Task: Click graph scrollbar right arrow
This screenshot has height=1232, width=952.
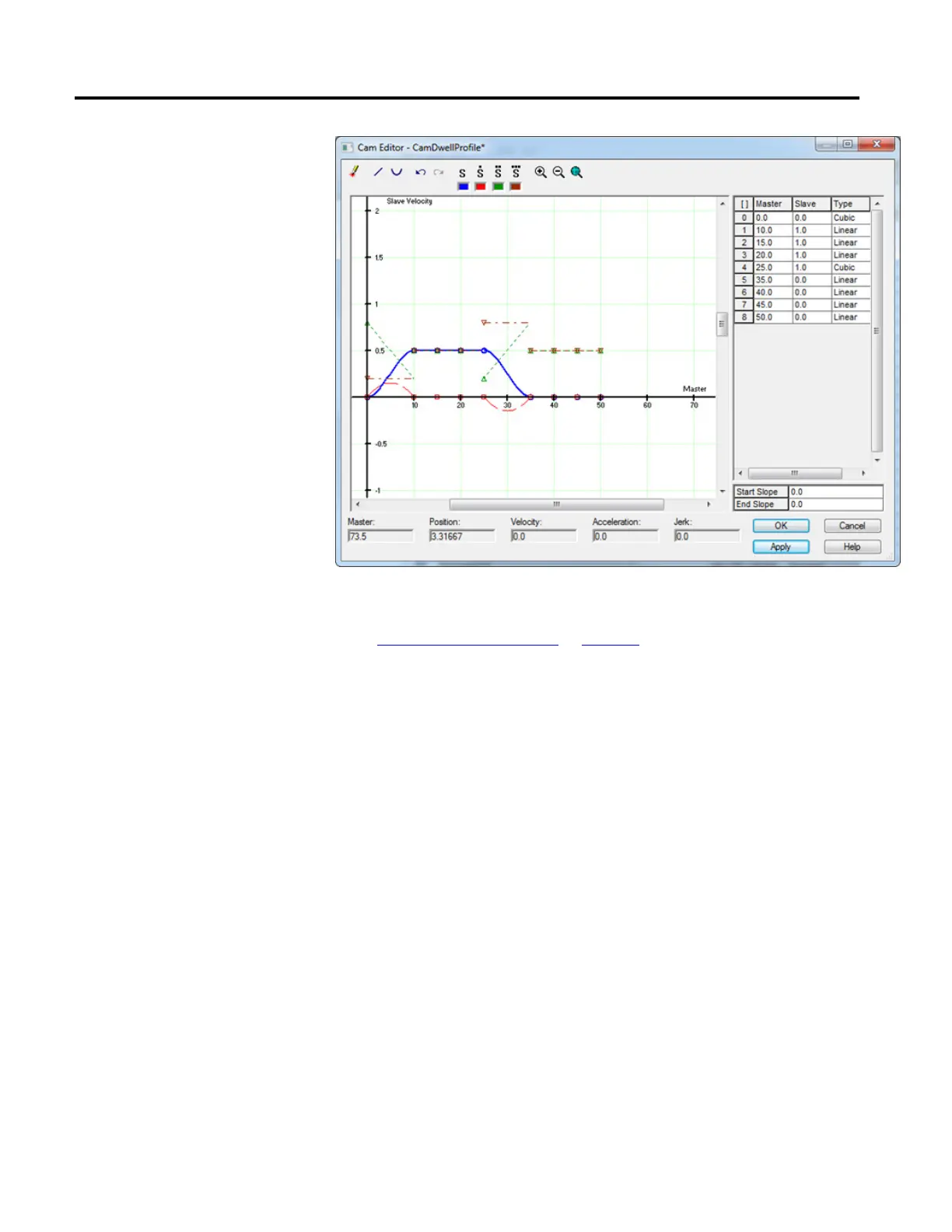Action: tap(708, 504)
